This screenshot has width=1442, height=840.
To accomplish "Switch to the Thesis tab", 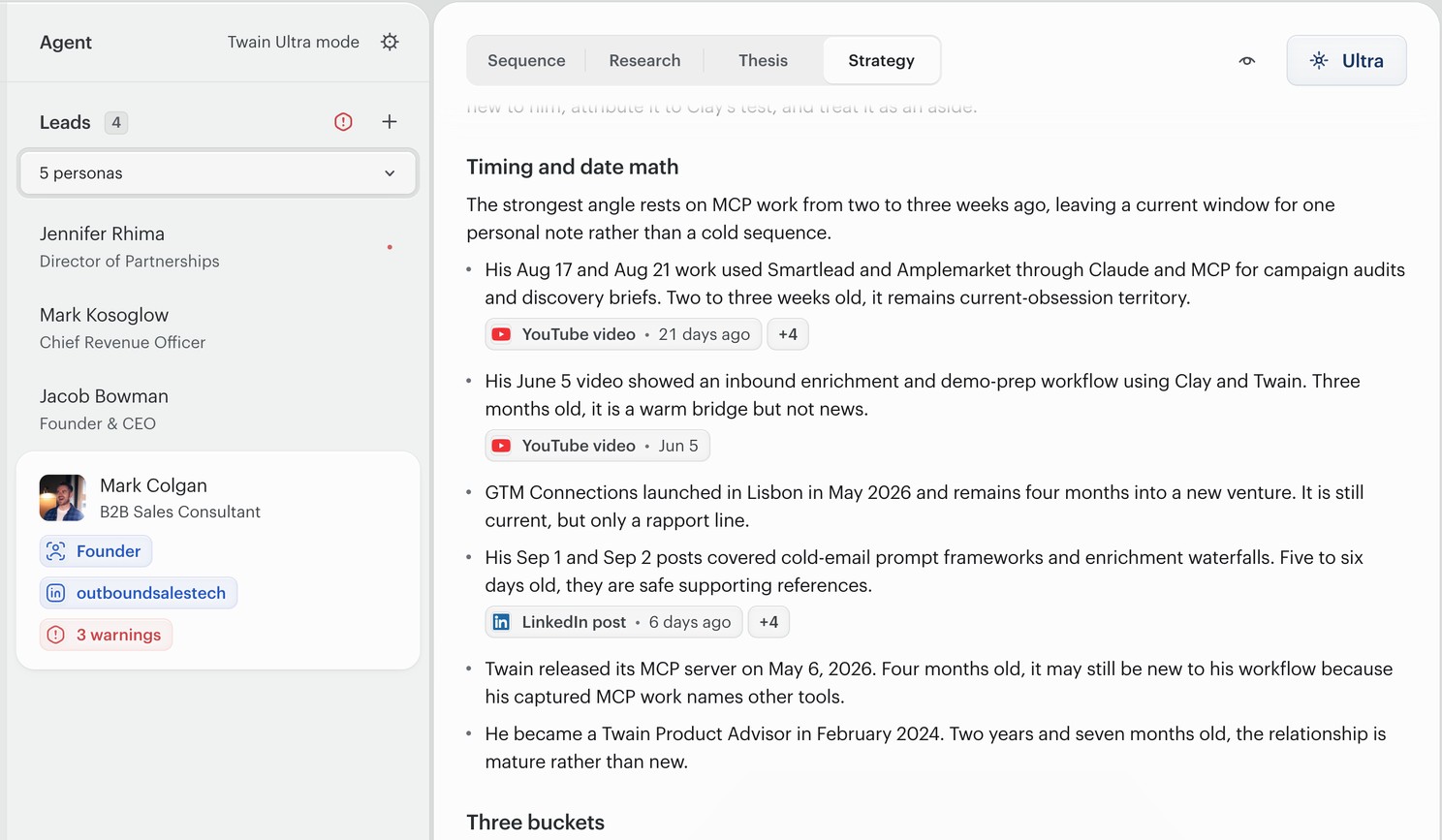I will pyautogui.click(x=763, y=60).
